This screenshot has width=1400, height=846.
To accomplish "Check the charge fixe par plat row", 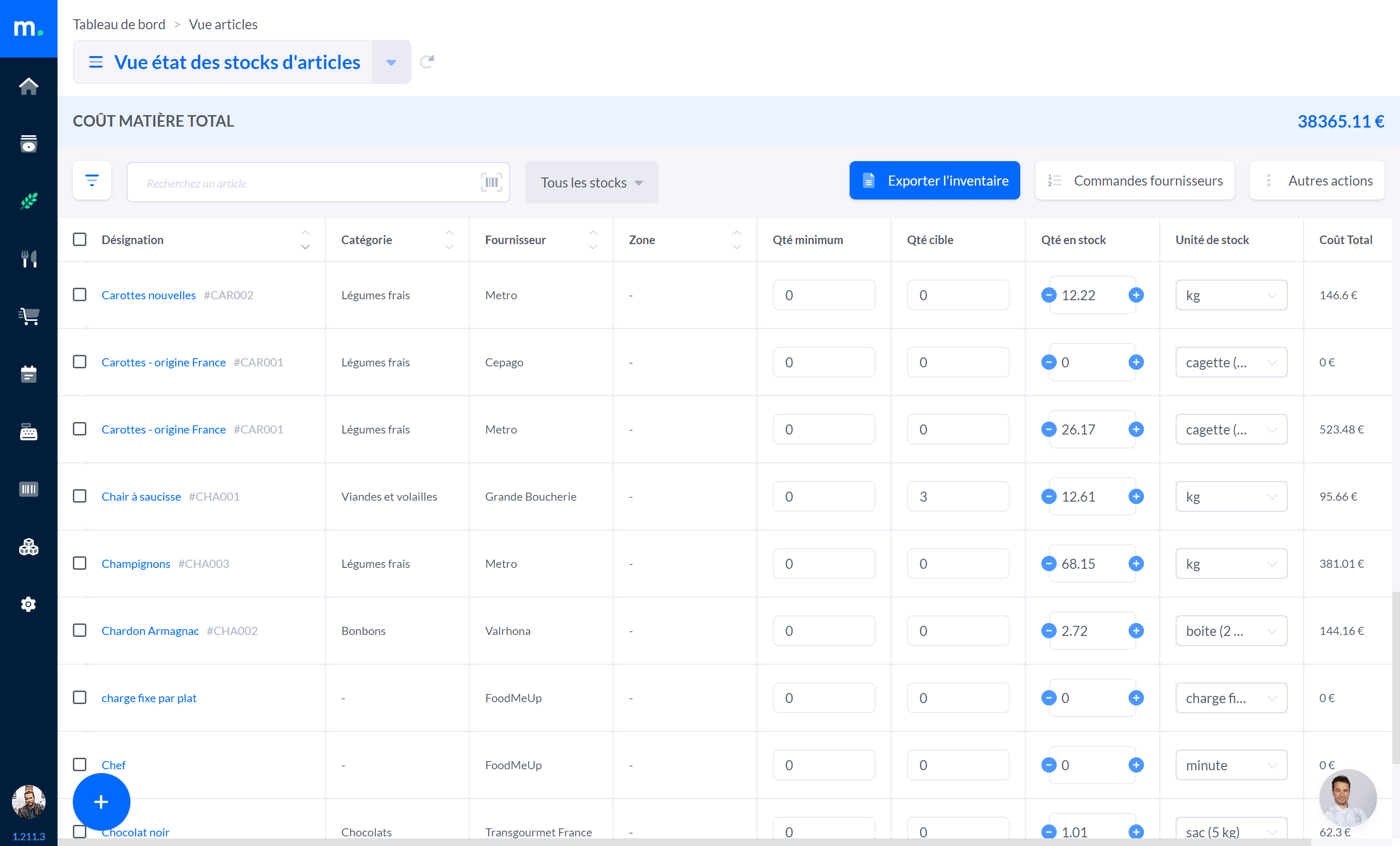I will pos(80,697).
